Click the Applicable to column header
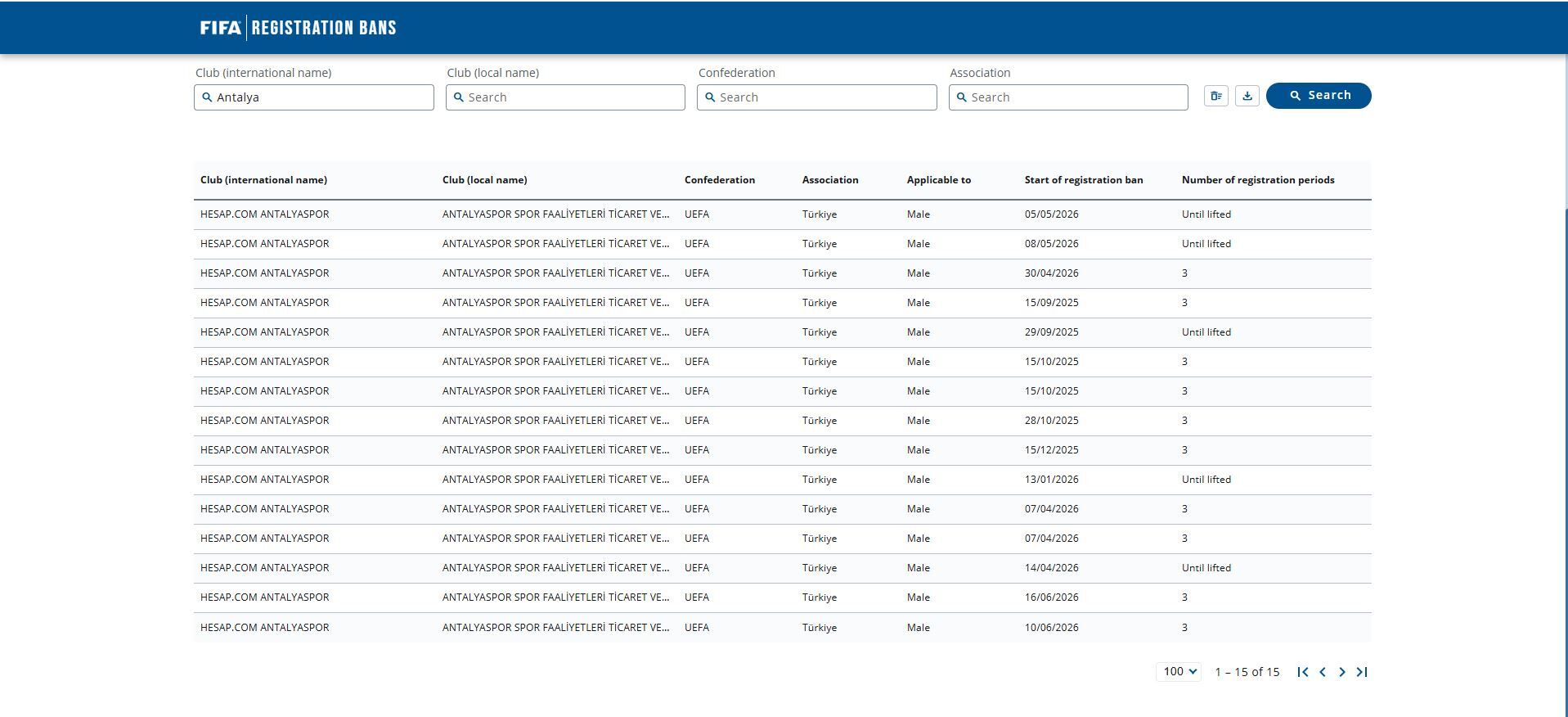1568x717 pixels. click(939, 180)
